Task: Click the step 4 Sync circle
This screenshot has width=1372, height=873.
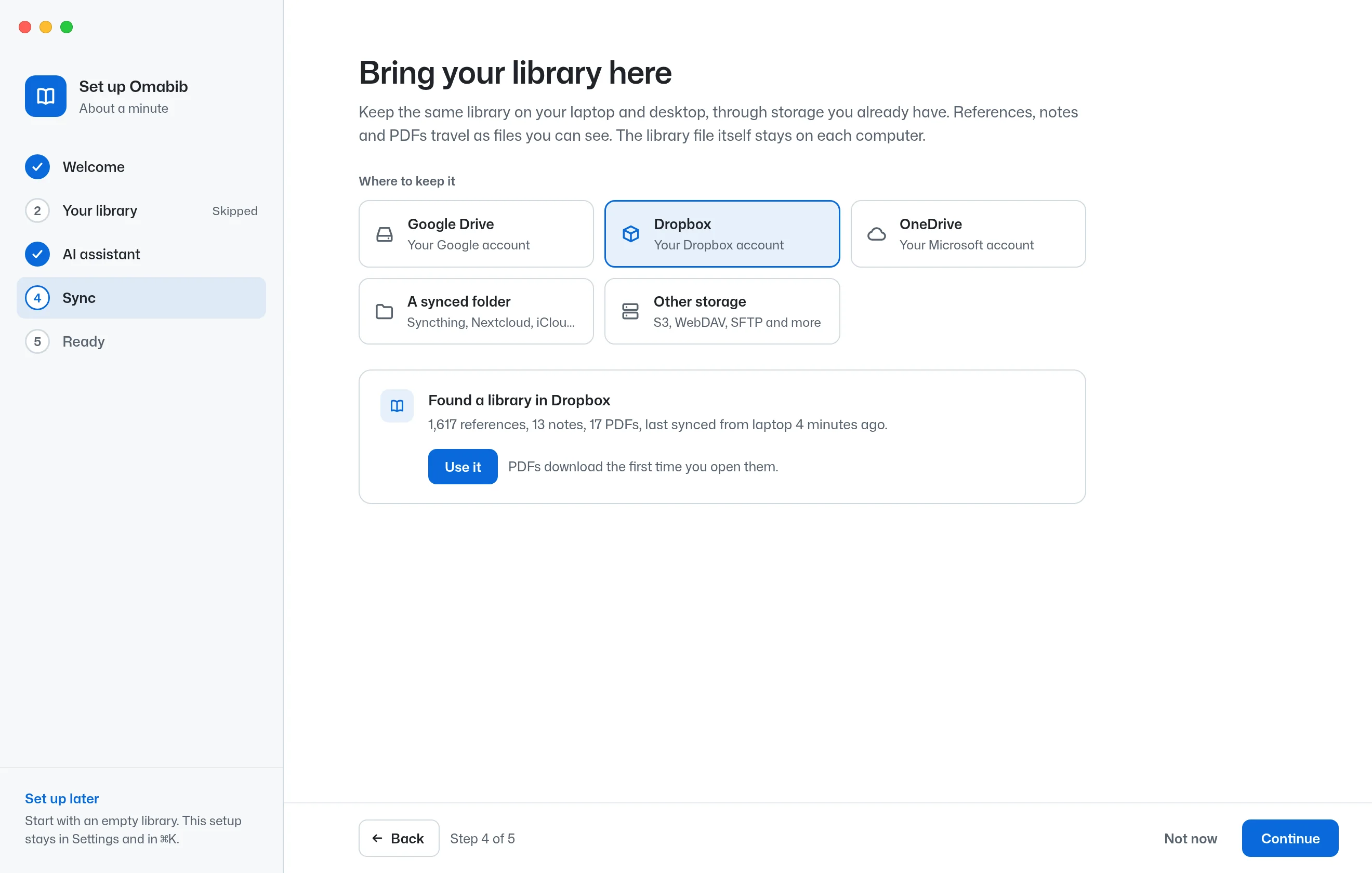Action: click(37, 298)
